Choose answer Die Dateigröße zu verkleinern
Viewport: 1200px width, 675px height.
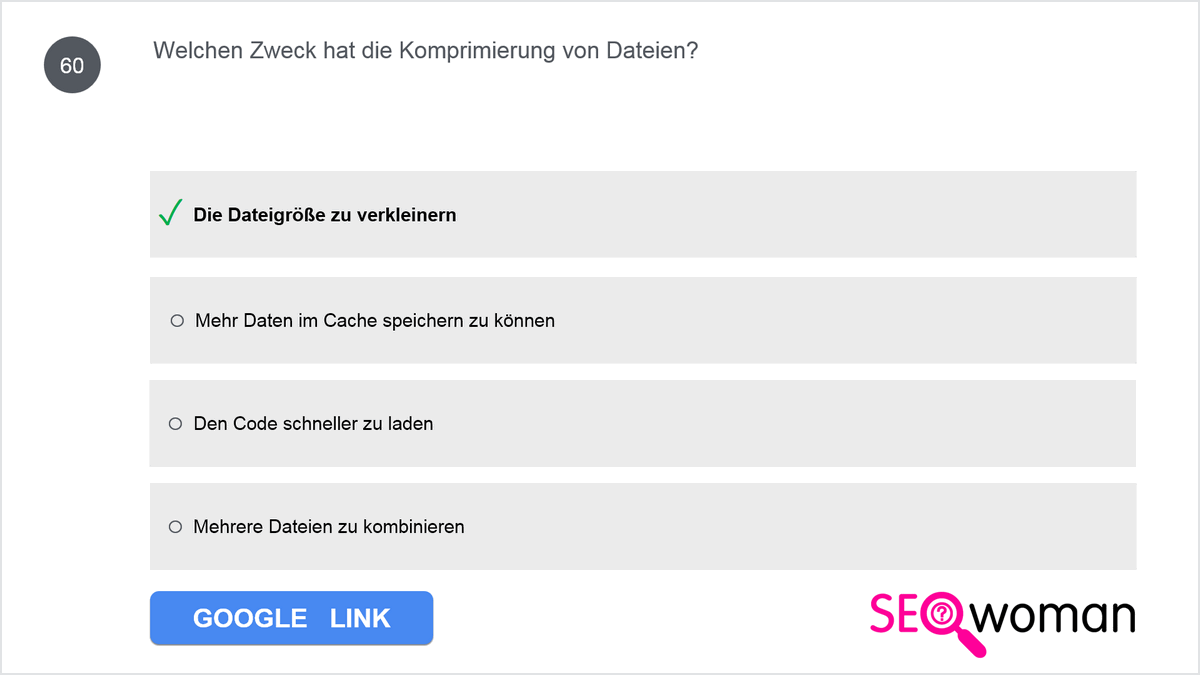643,214
